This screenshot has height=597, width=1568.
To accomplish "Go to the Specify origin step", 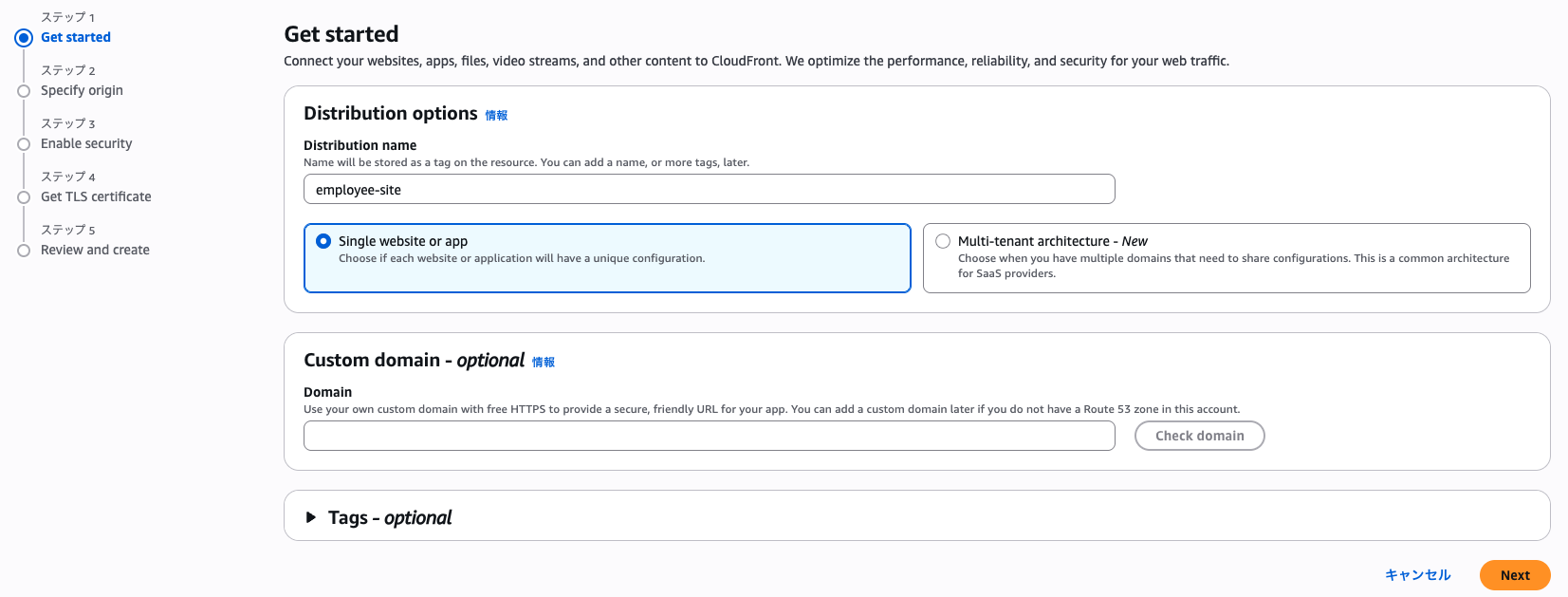I will pyautogui.click(x=82, y=90).
